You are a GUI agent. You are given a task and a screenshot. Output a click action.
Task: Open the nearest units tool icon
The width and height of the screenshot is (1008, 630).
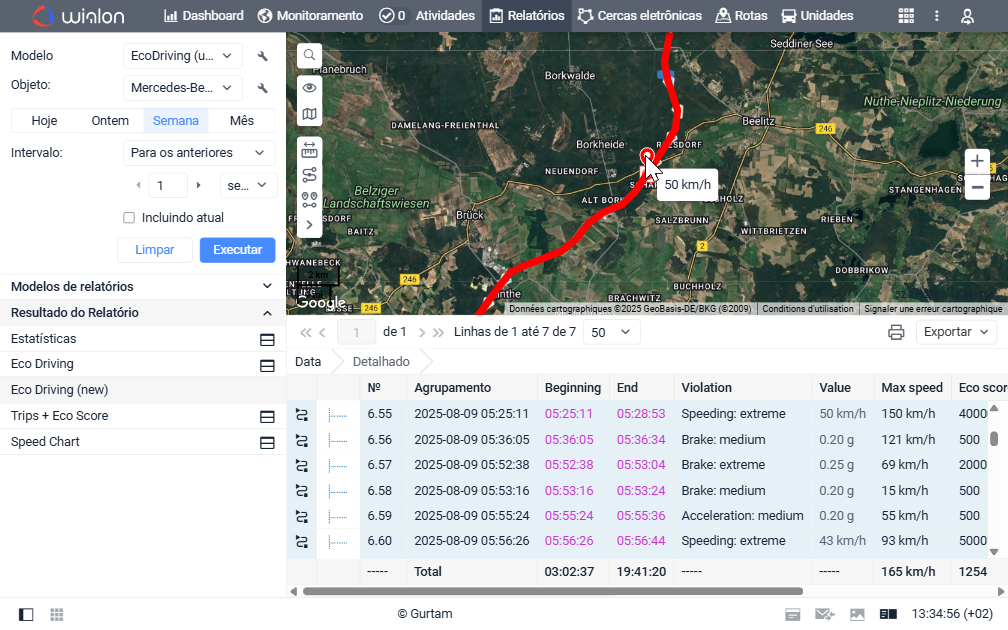[309, 200]
